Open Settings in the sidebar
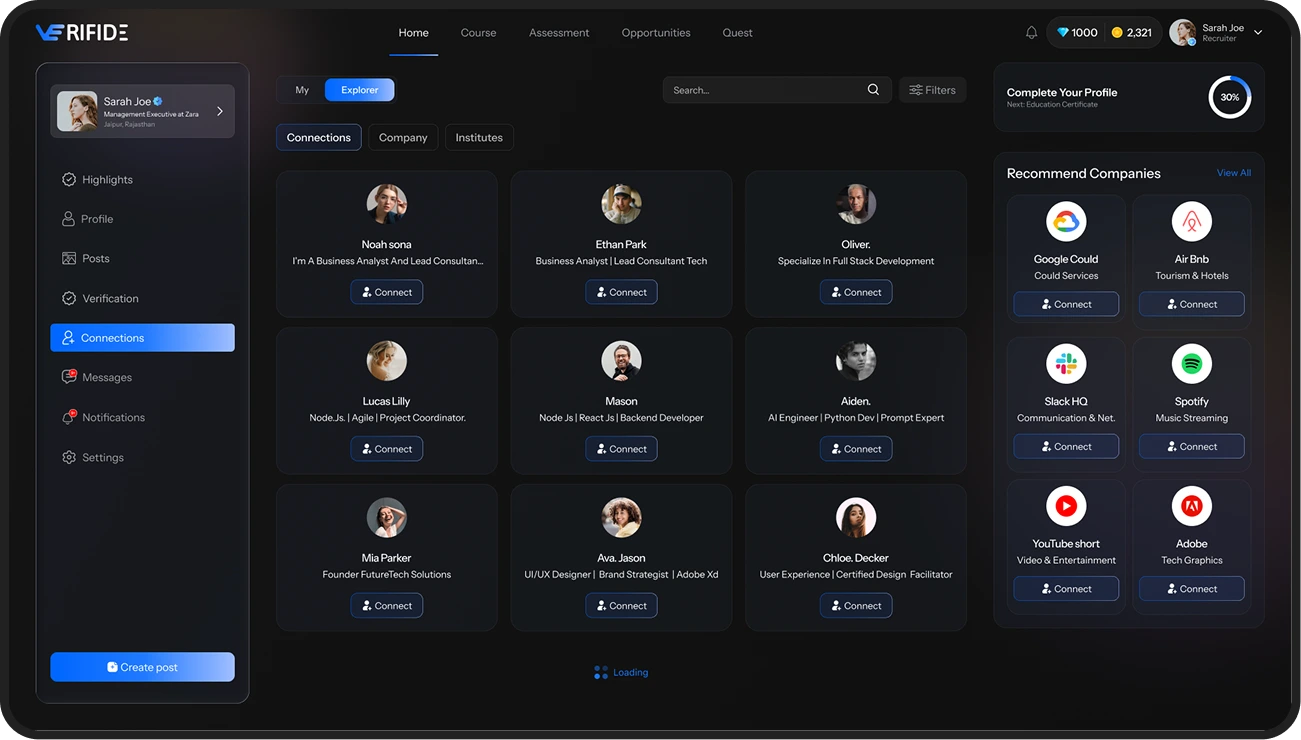The height and width of the screenshot is (740, 1301). [103, 458]
